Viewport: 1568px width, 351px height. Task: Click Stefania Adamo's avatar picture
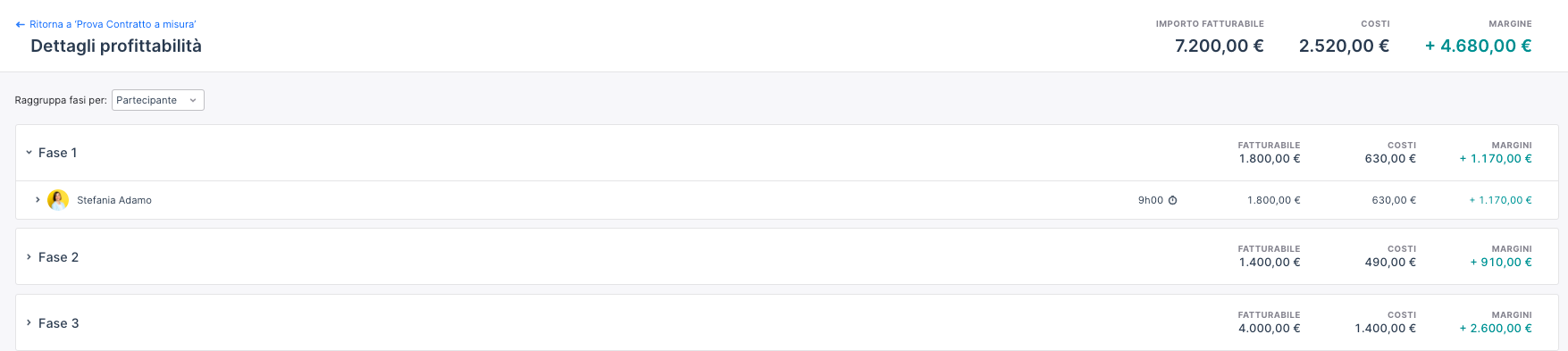pyautogui.click(x=58, y=200)
